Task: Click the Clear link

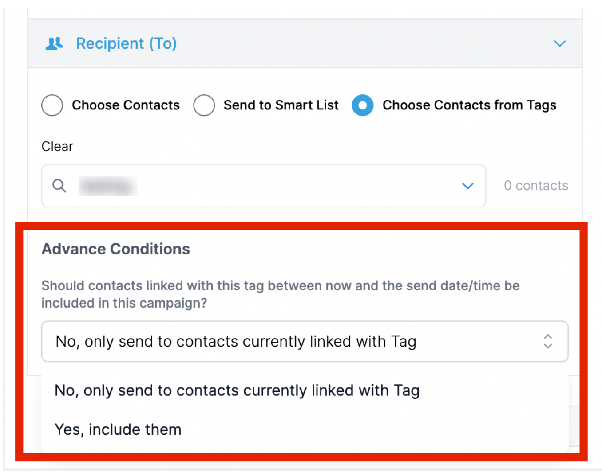Action: click(x=57, y=147)
